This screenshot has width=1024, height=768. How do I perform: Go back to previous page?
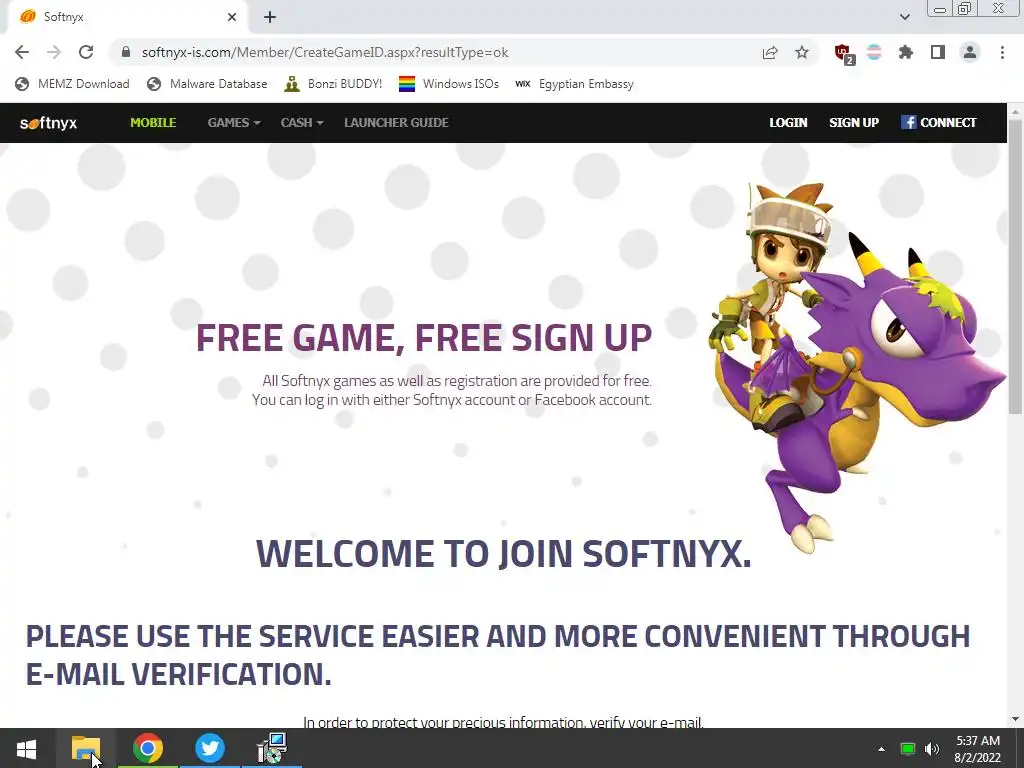[22, 52]
